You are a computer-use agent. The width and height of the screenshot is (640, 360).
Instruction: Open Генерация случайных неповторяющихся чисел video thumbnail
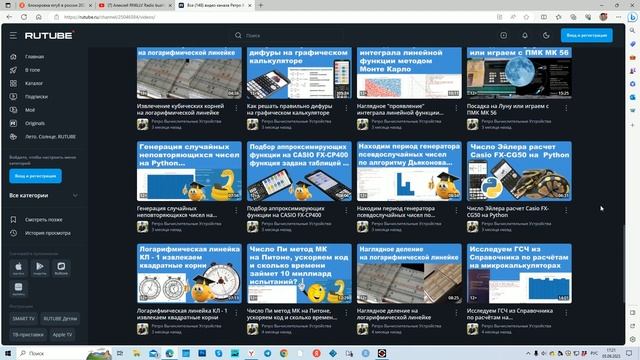coord(189,171)
